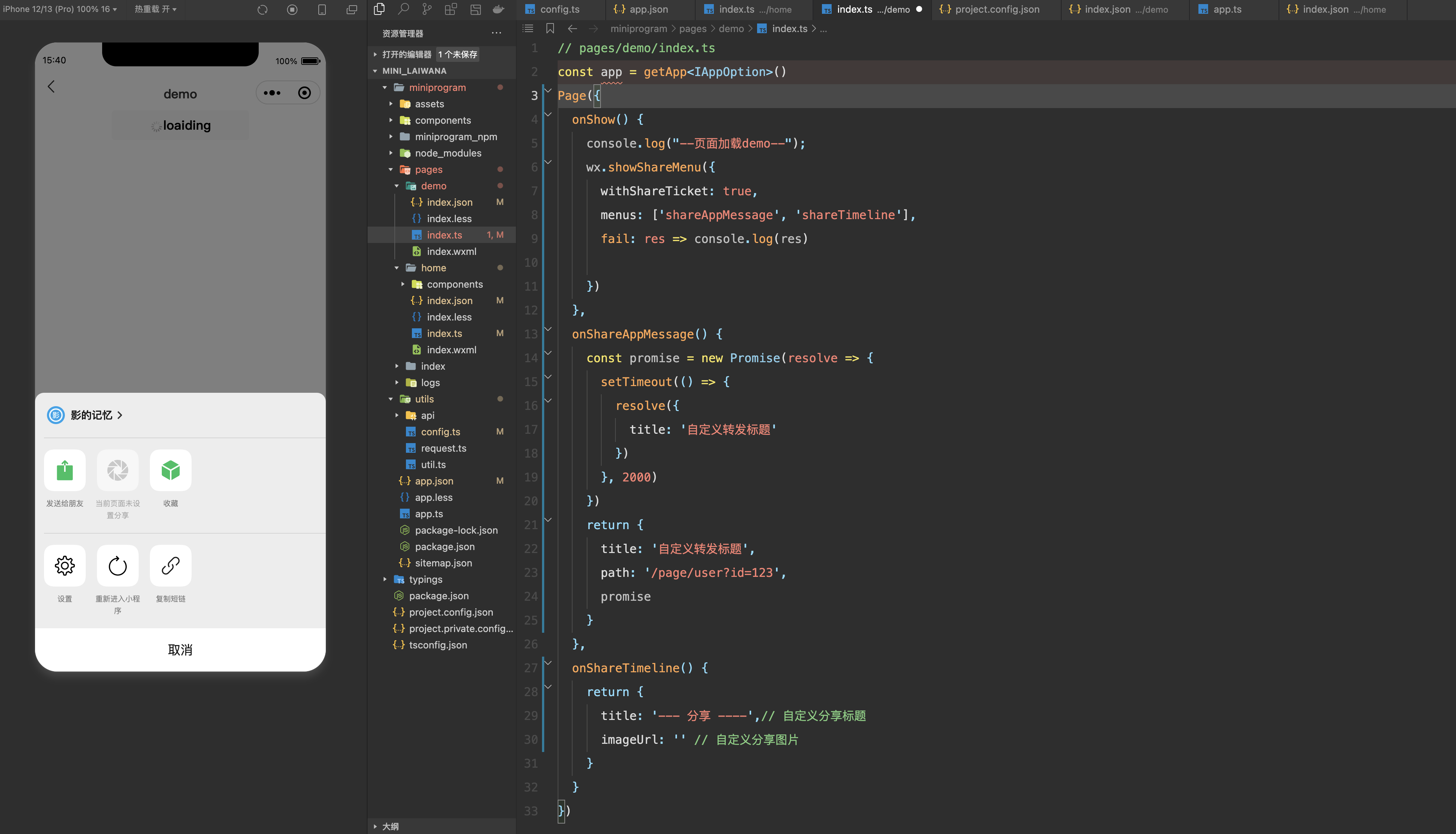
Task: Collapse the onShareAppMessage code fold arrow
Action: click(x=548, y=329)
